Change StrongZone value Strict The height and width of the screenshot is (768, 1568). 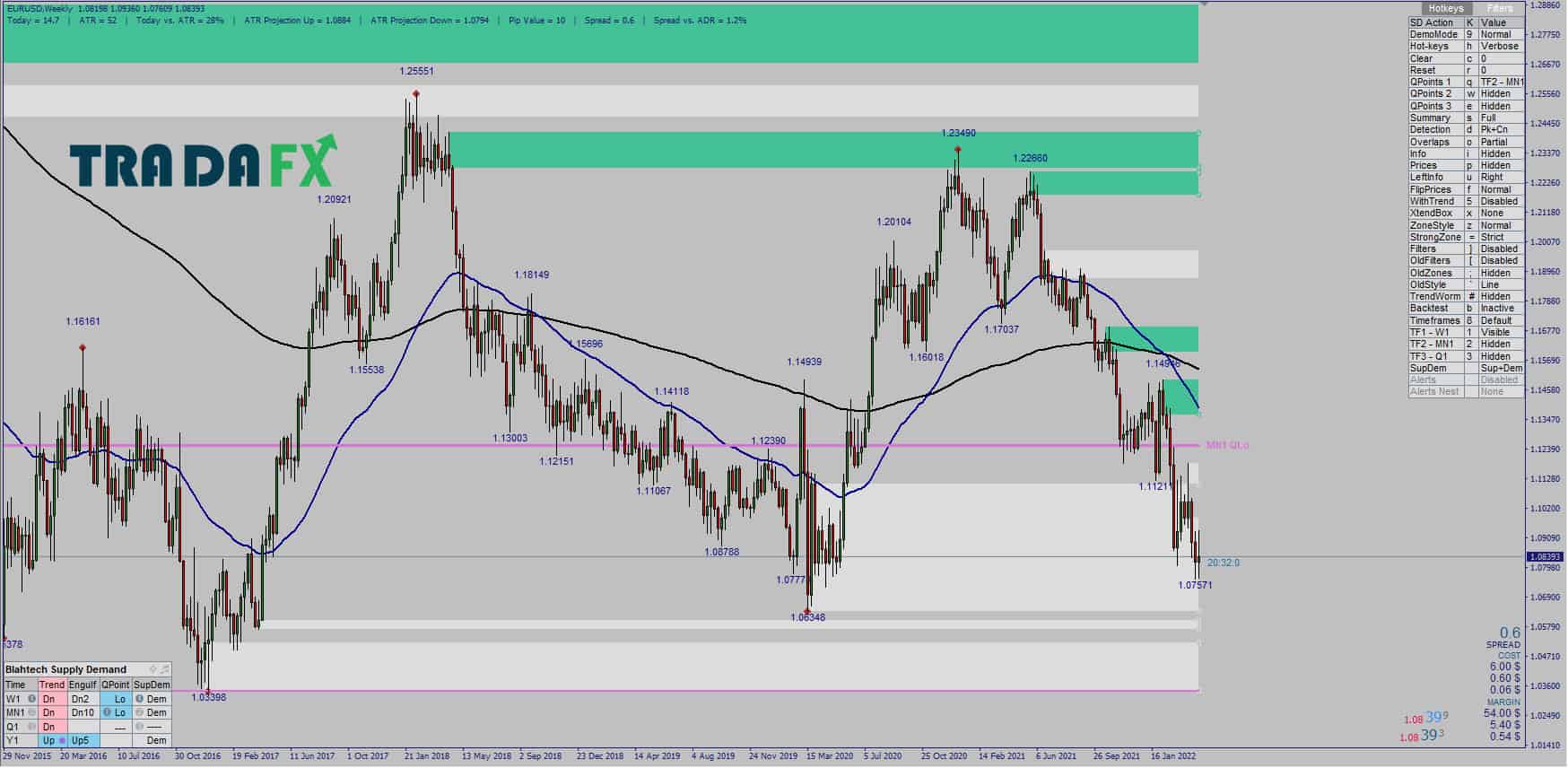pyautogui.click(x=1501, y=237)
